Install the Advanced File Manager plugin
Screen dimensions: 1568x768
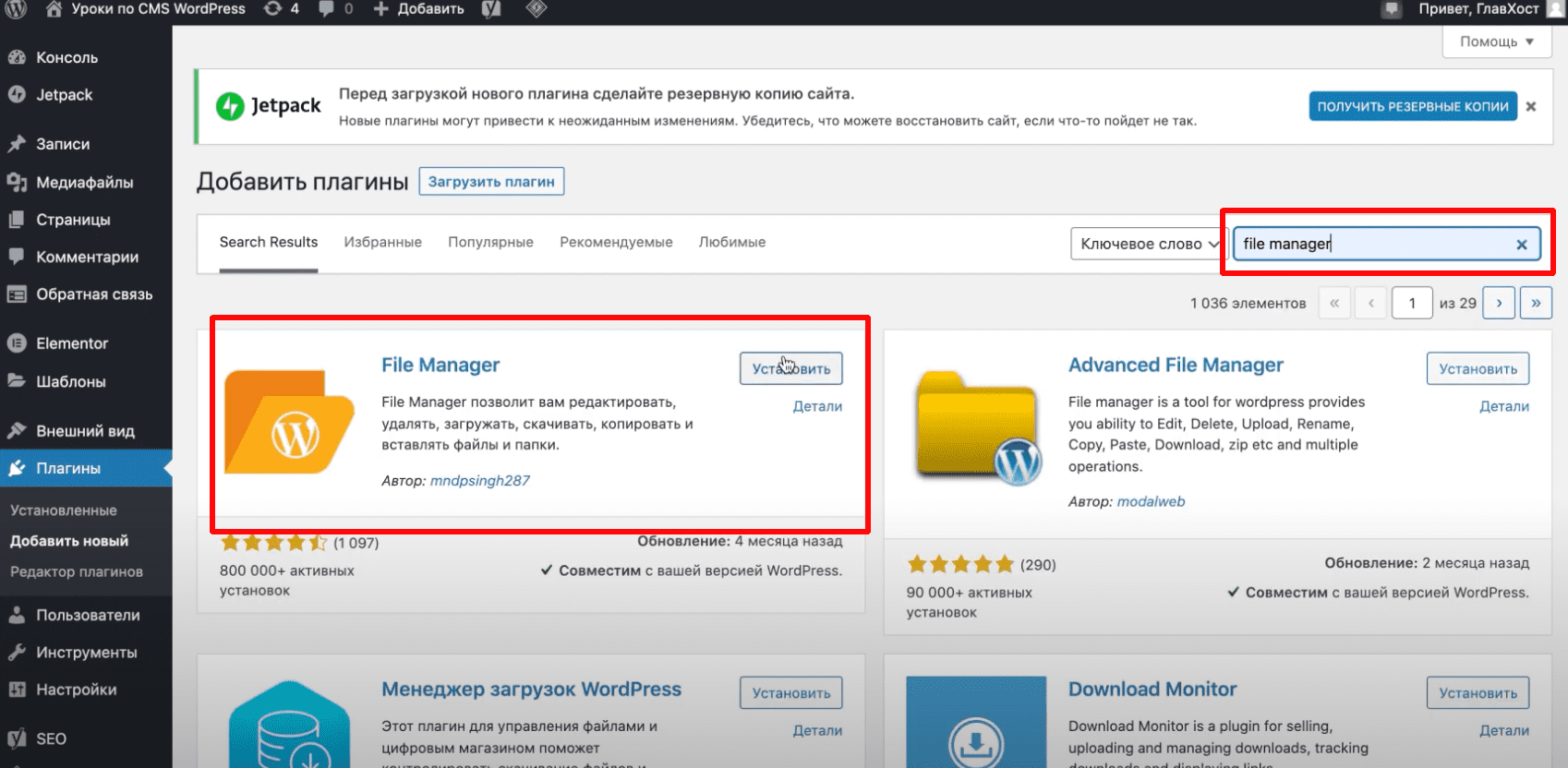click(x=1478, y=369)
